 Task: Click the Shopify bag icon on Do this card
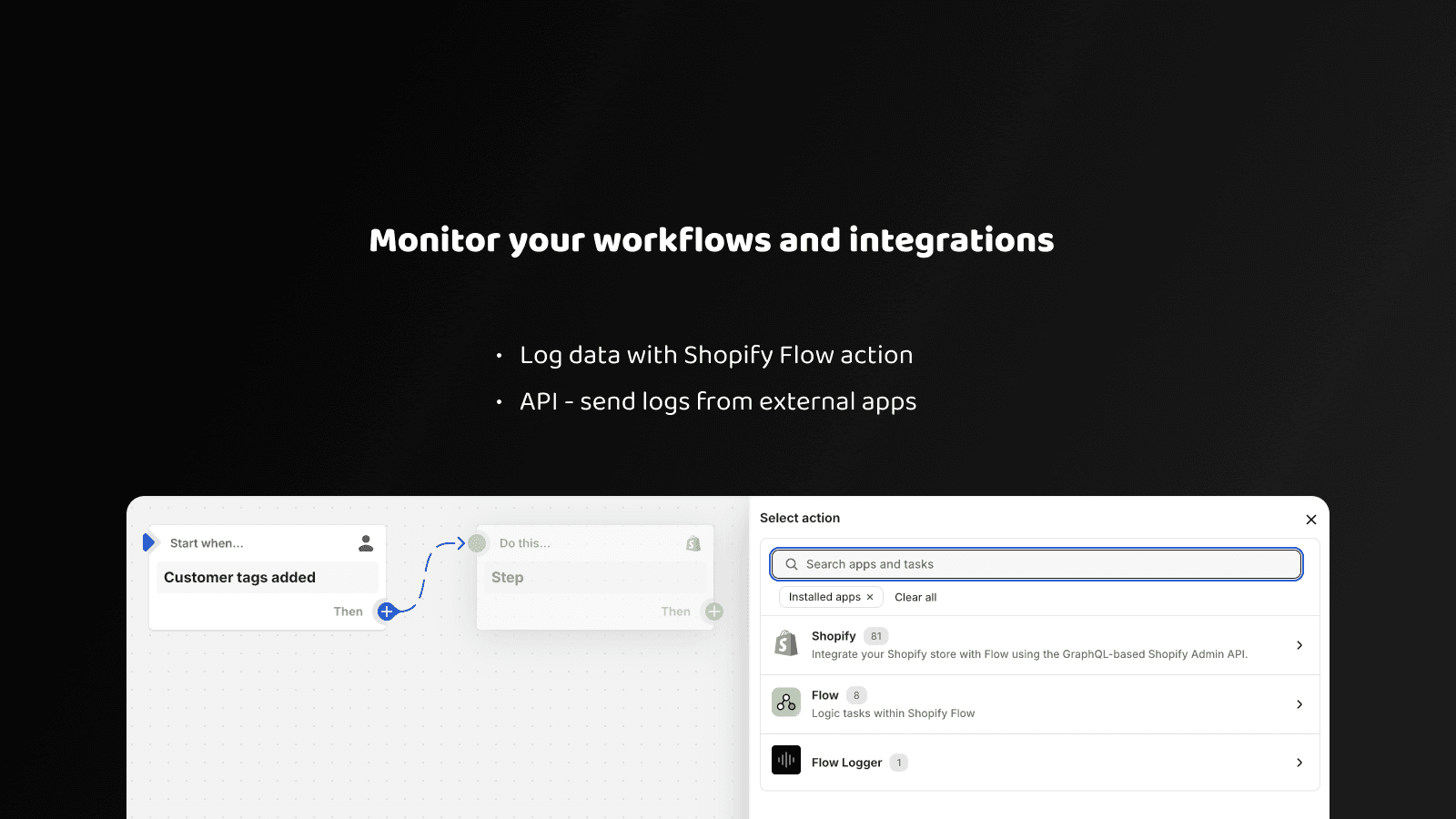(693, 543)
